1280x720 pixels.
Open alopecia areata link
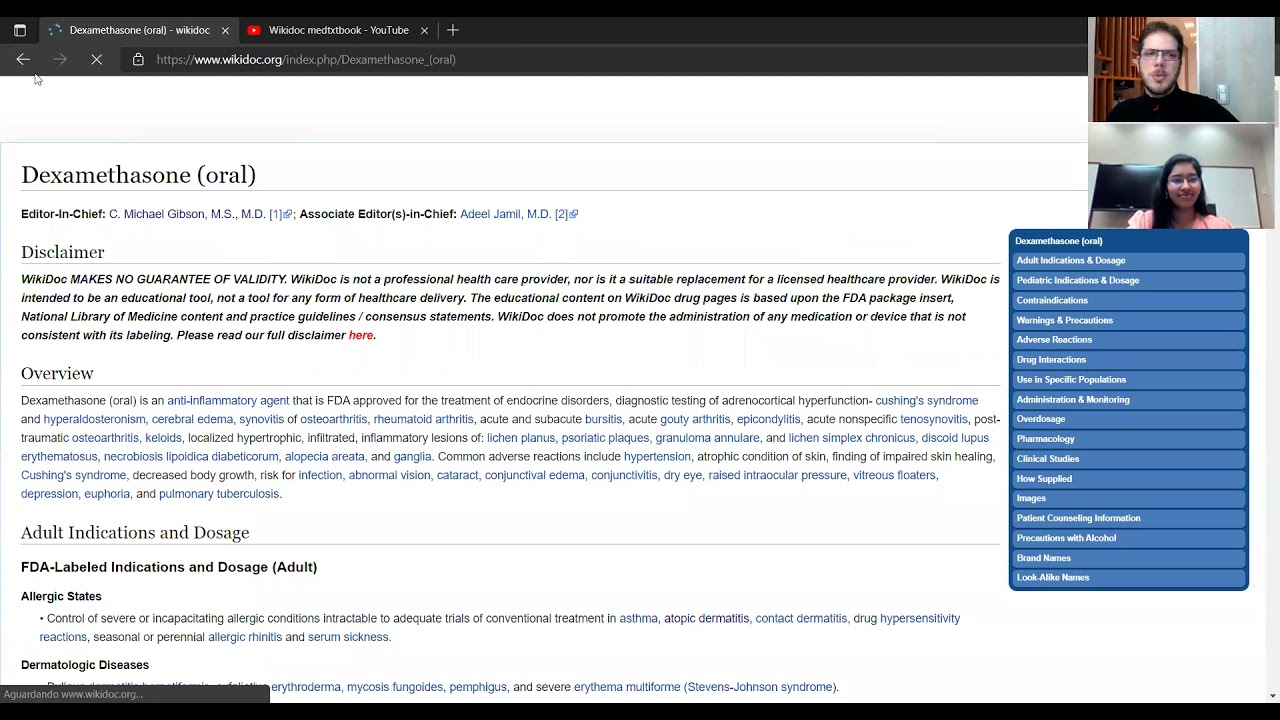[325, 457]
